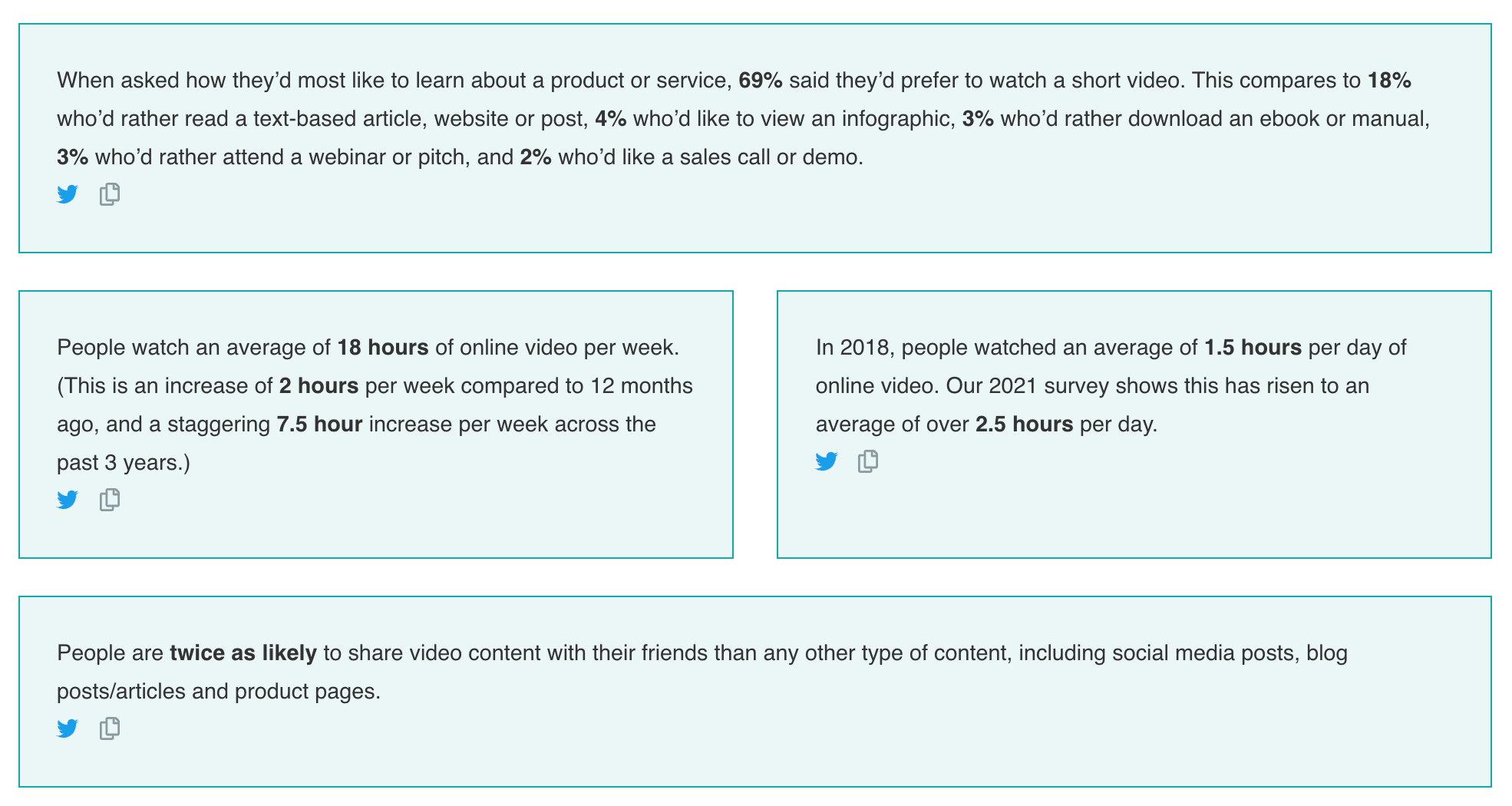This screenshot has height=806, width=1512.
Task: Click the bold 7.5 hour text
Action: [319, 424]
